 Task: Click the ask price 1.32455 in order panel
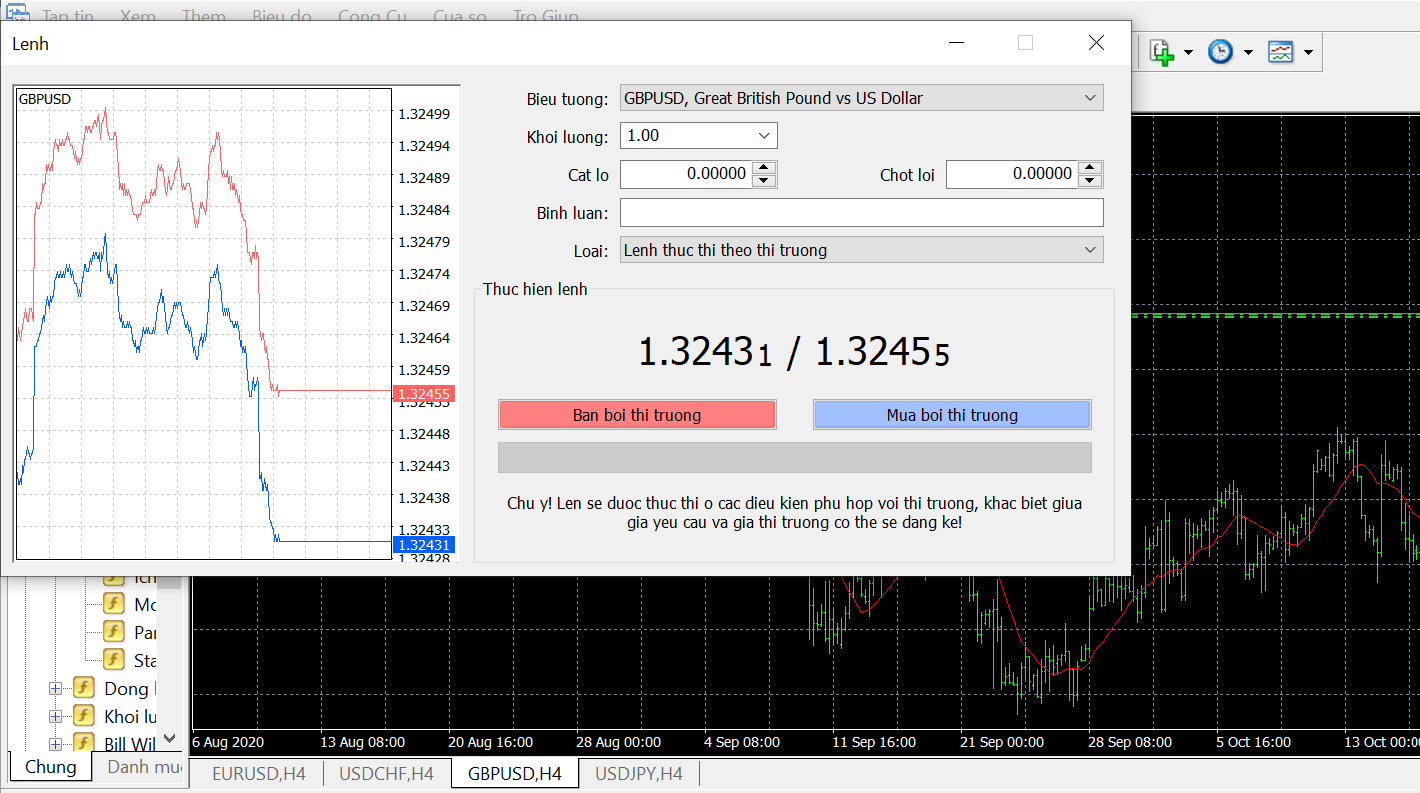(x=882, y=352)
